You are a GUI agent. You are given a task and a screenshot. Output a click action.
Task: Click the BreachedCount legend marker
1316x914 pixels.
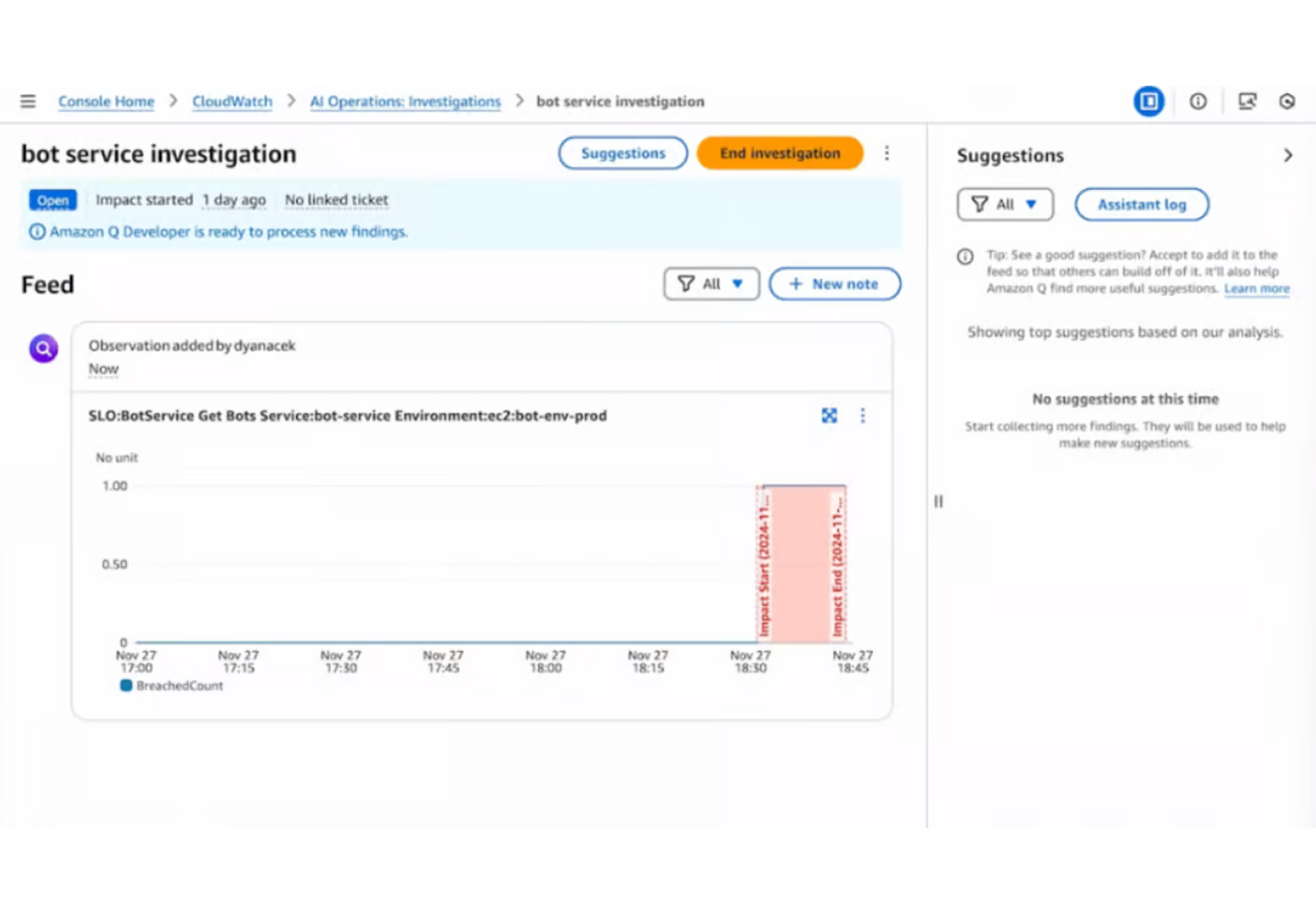point(125,685)
